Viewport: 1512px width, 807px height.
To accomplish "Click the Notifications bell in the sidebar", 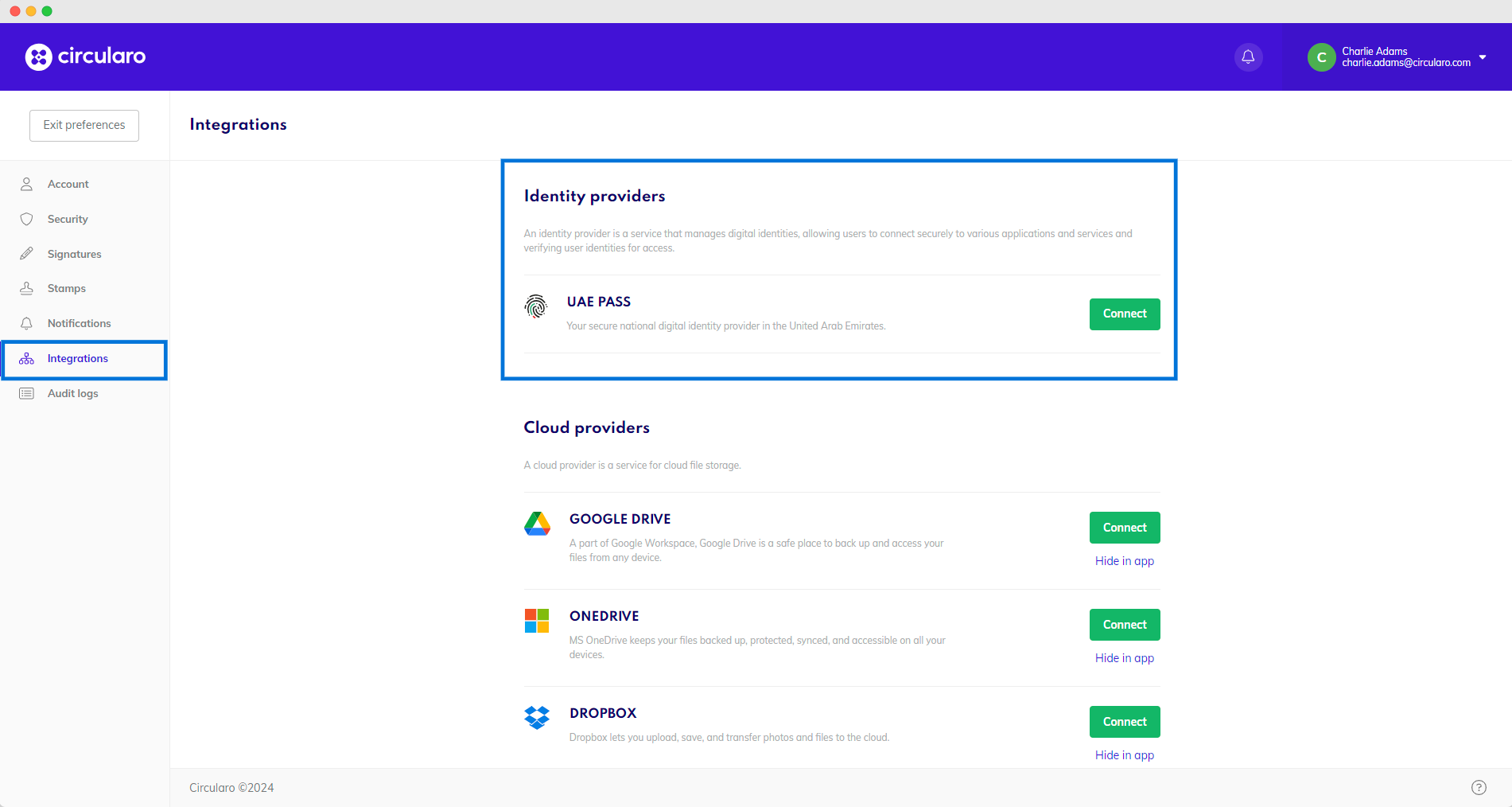I will pos(26,322).
